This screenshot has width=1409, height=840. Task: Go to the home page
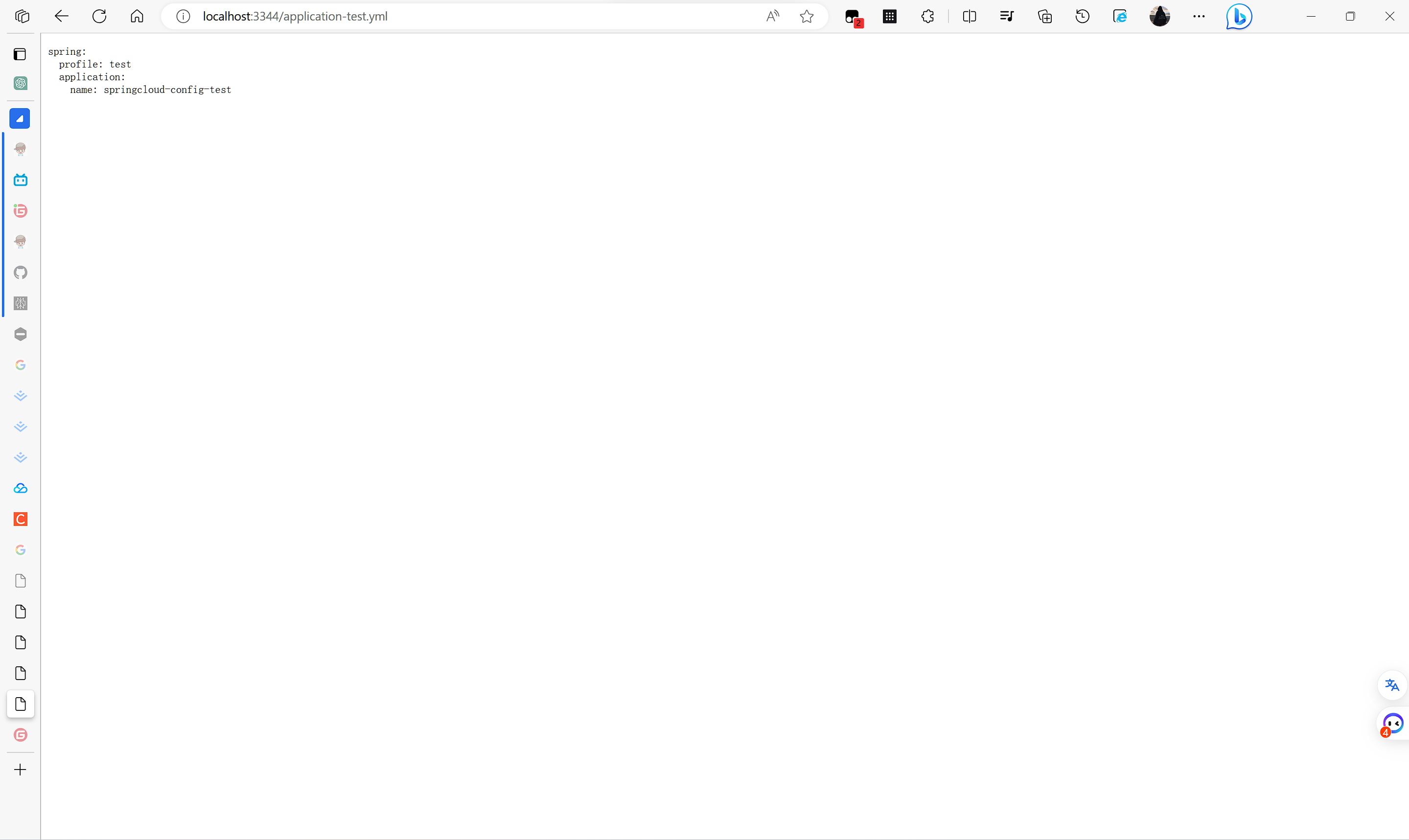click(x=137, y=17)
